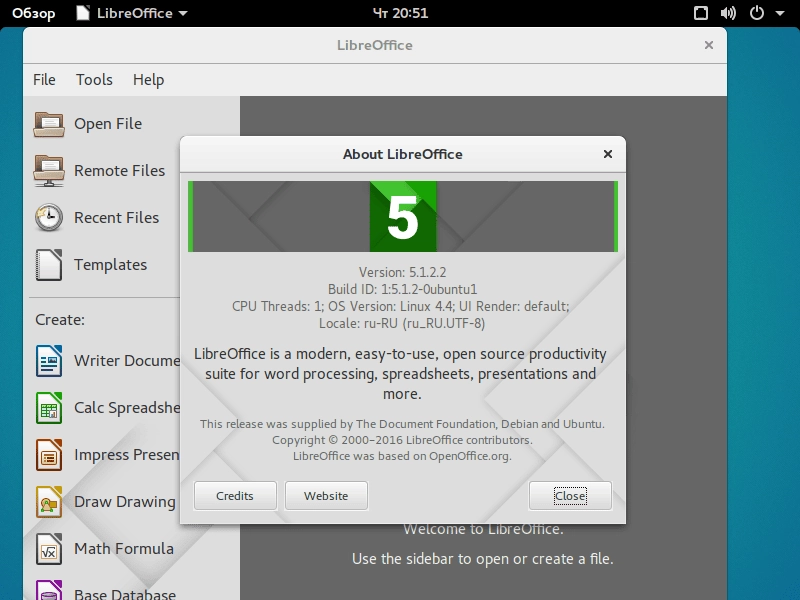Click the Math Formula icon
The width and height of the screenshot is (800, 600).
pos(49,548)
